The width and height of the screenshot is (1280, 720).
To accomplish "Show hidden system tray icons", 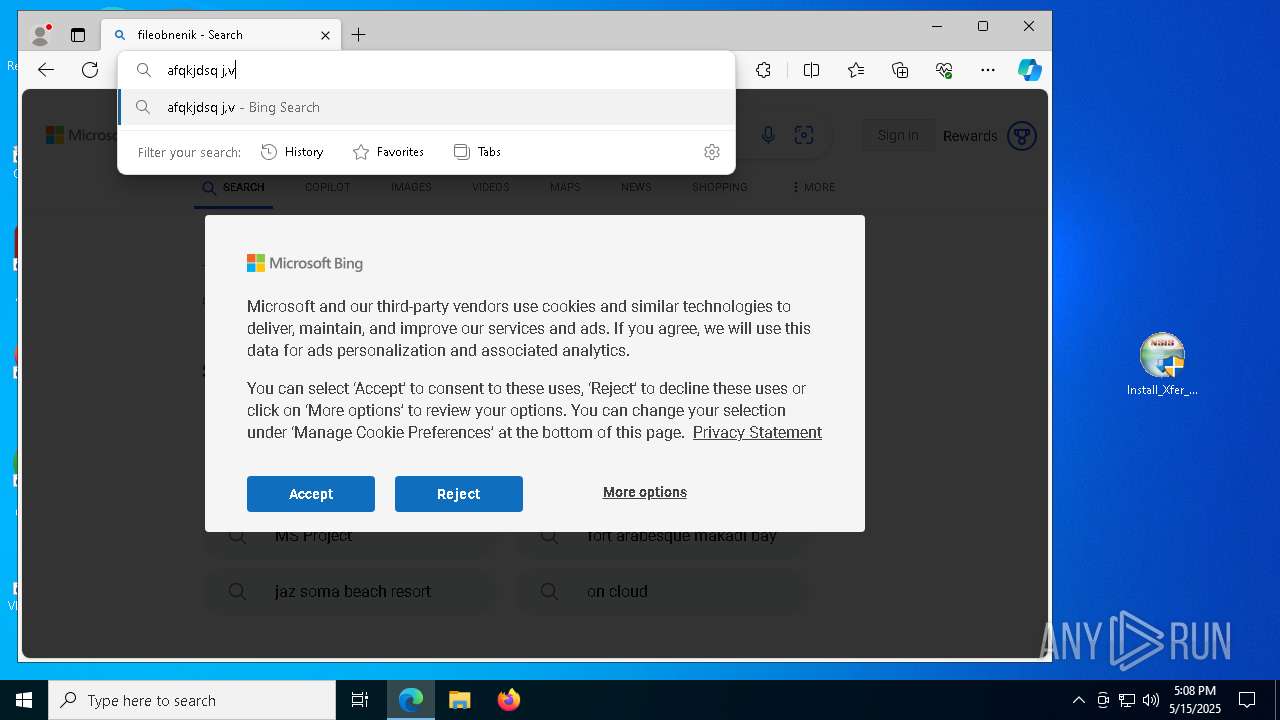I will pyautogui.click(x=1078, y=700).
